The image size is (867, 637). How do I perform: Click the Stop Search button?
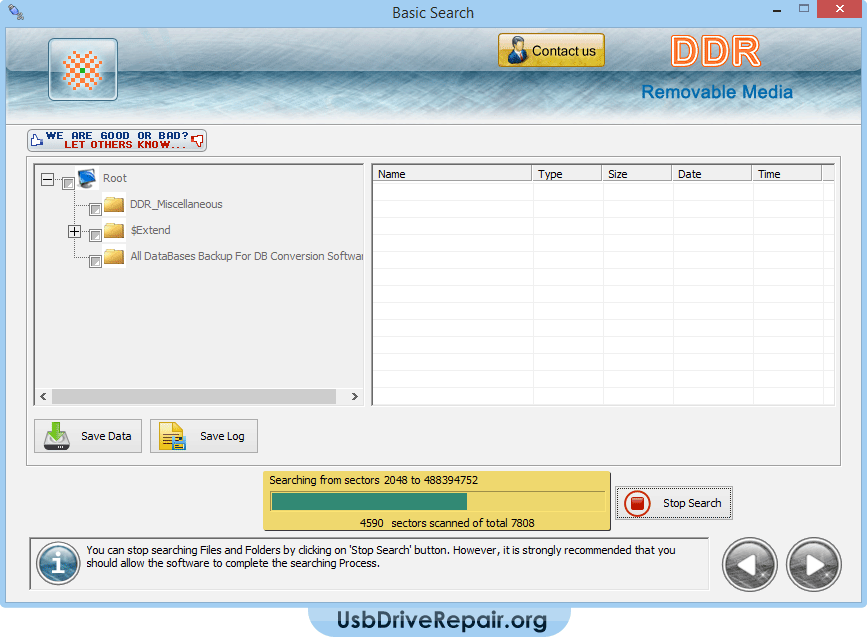[674, 503]
